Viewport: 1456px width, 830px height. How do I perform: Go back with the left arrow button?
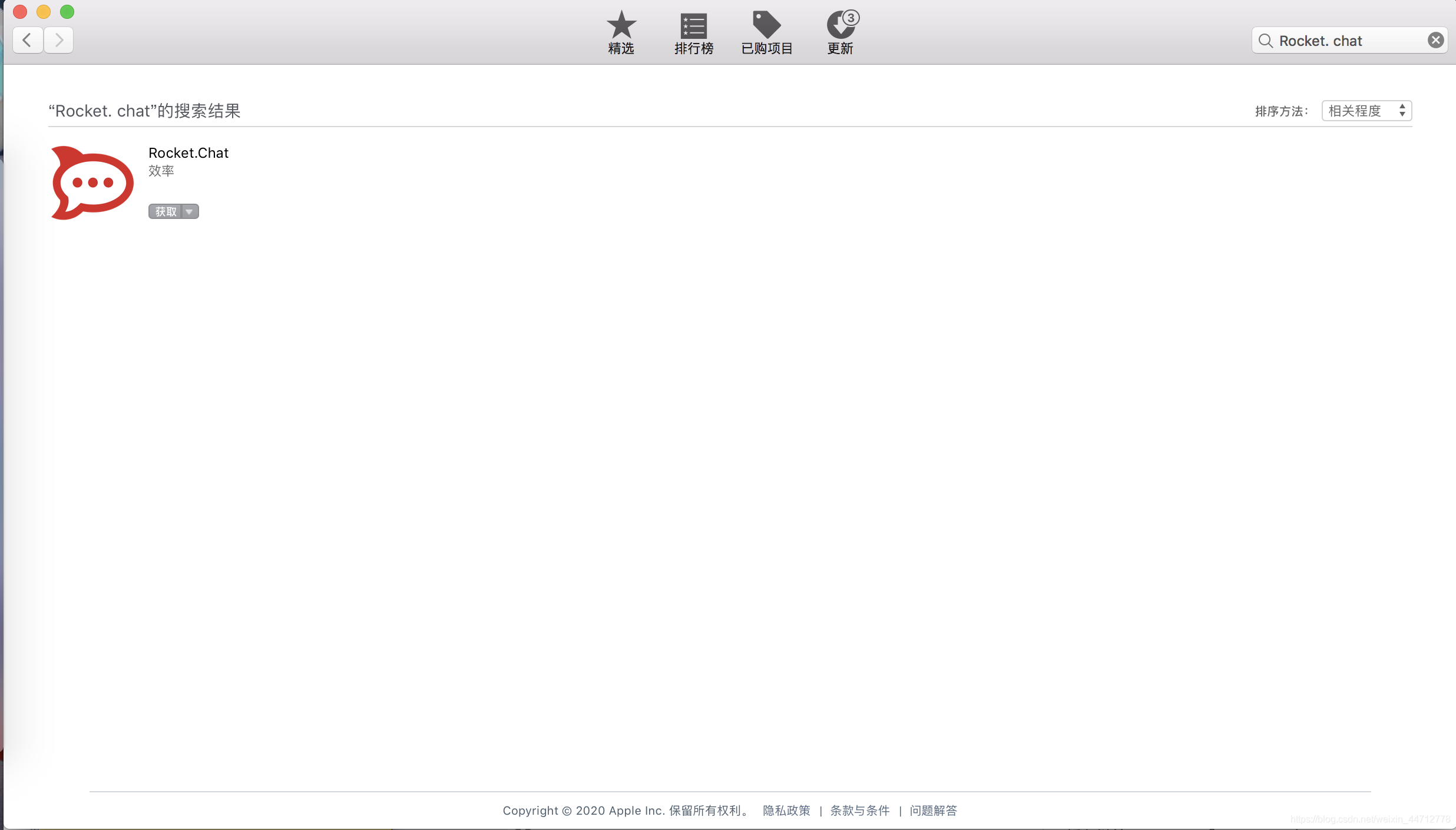27,40
